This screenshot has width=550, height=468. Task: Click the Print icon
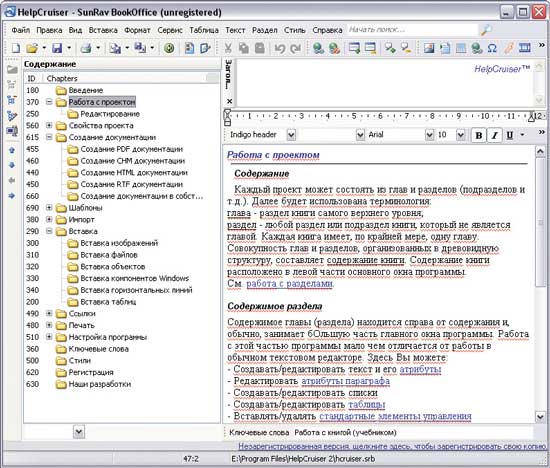pos(86,48)
